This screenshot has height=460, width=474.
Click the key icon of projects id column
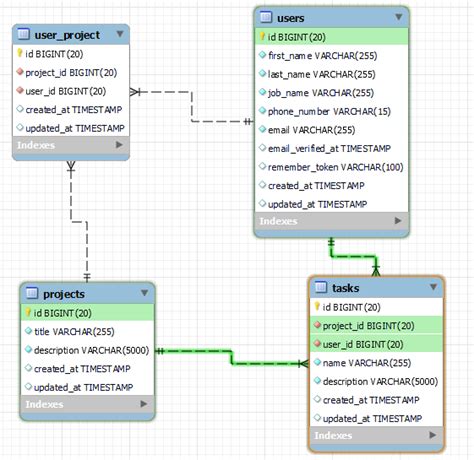[x=29, y=312]
